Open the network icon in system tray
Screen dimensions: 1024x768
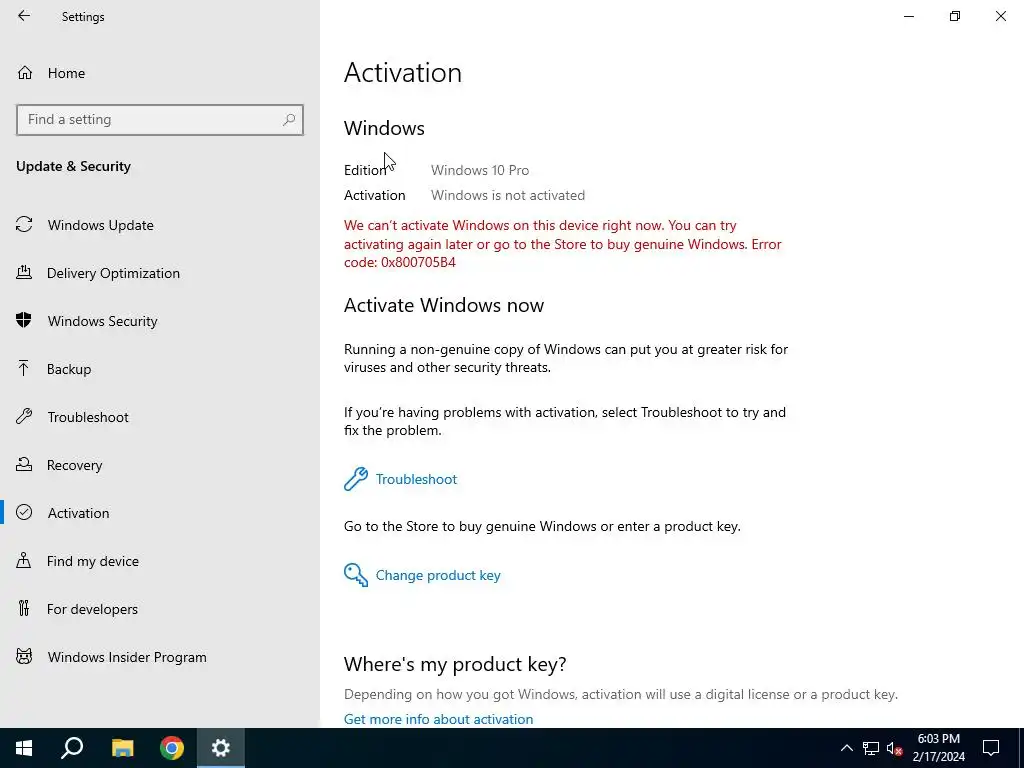point(871,748)
